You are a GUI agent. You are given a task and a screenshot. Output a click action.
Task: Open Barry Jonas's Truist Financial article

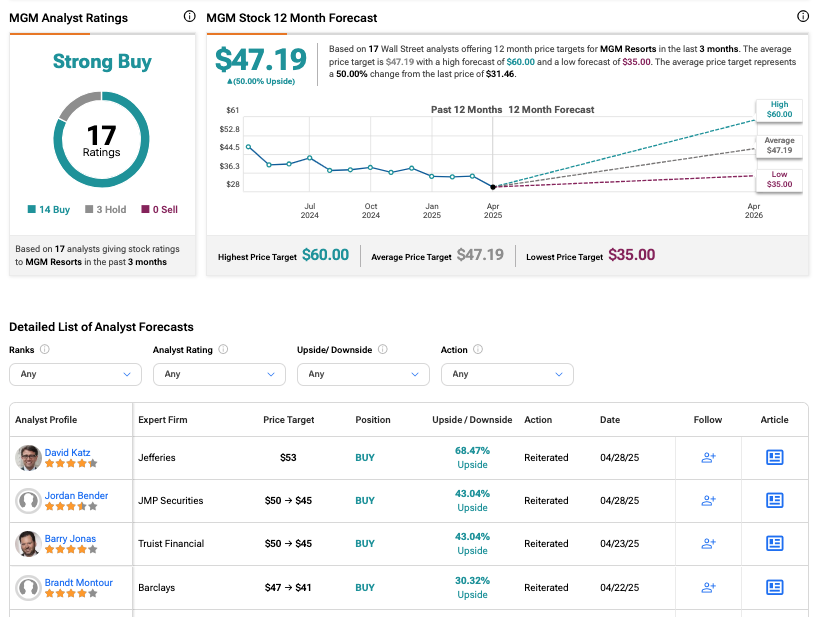pos(775,543)
